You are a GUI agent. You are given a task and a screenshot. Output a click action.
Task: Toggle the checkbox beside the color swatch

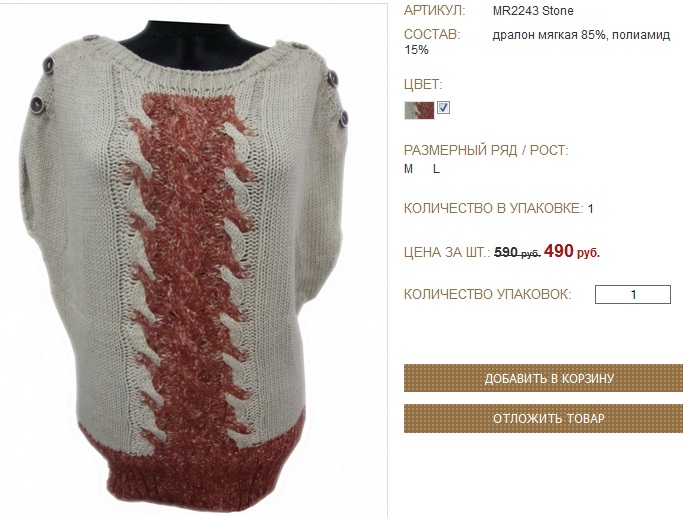pyautogui.click(x=443, y=108)
